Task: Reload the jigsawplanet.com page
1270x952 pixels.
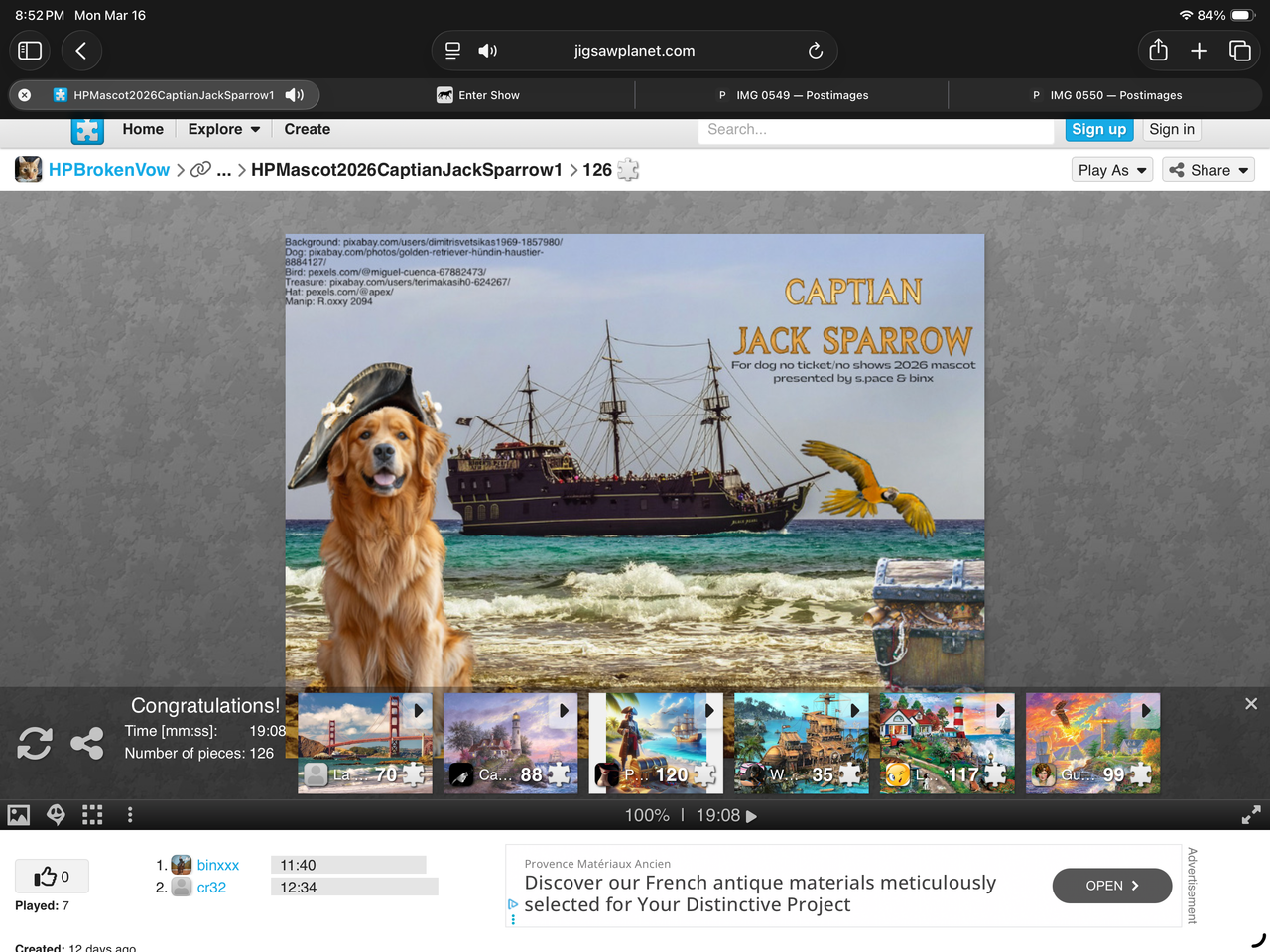Action: click(x=815, y=51)
